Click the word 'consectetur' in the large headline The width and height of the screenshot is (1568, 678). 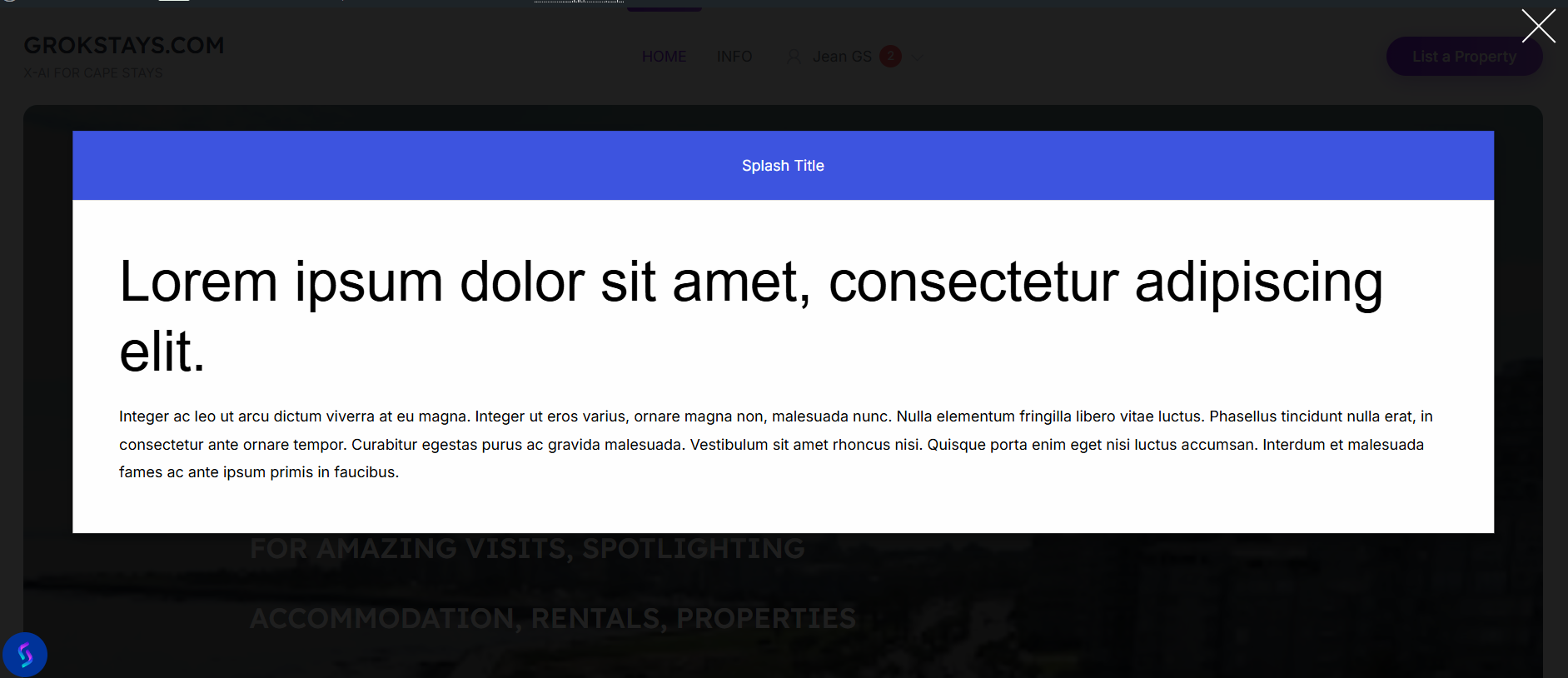point(973,282)
